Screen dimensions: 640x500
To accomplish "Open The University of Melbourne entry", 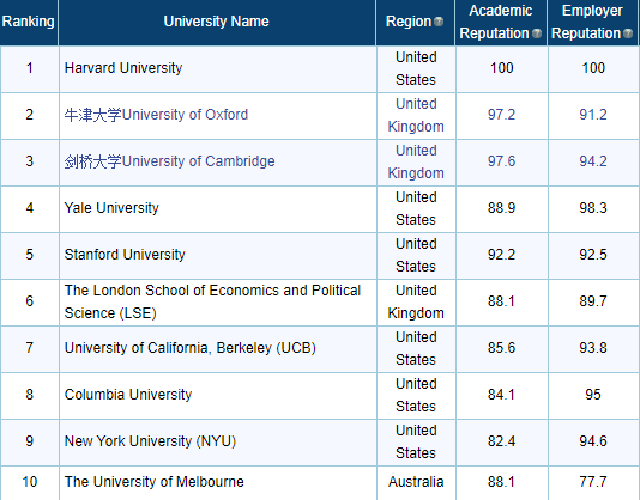I will coord(154,482).
